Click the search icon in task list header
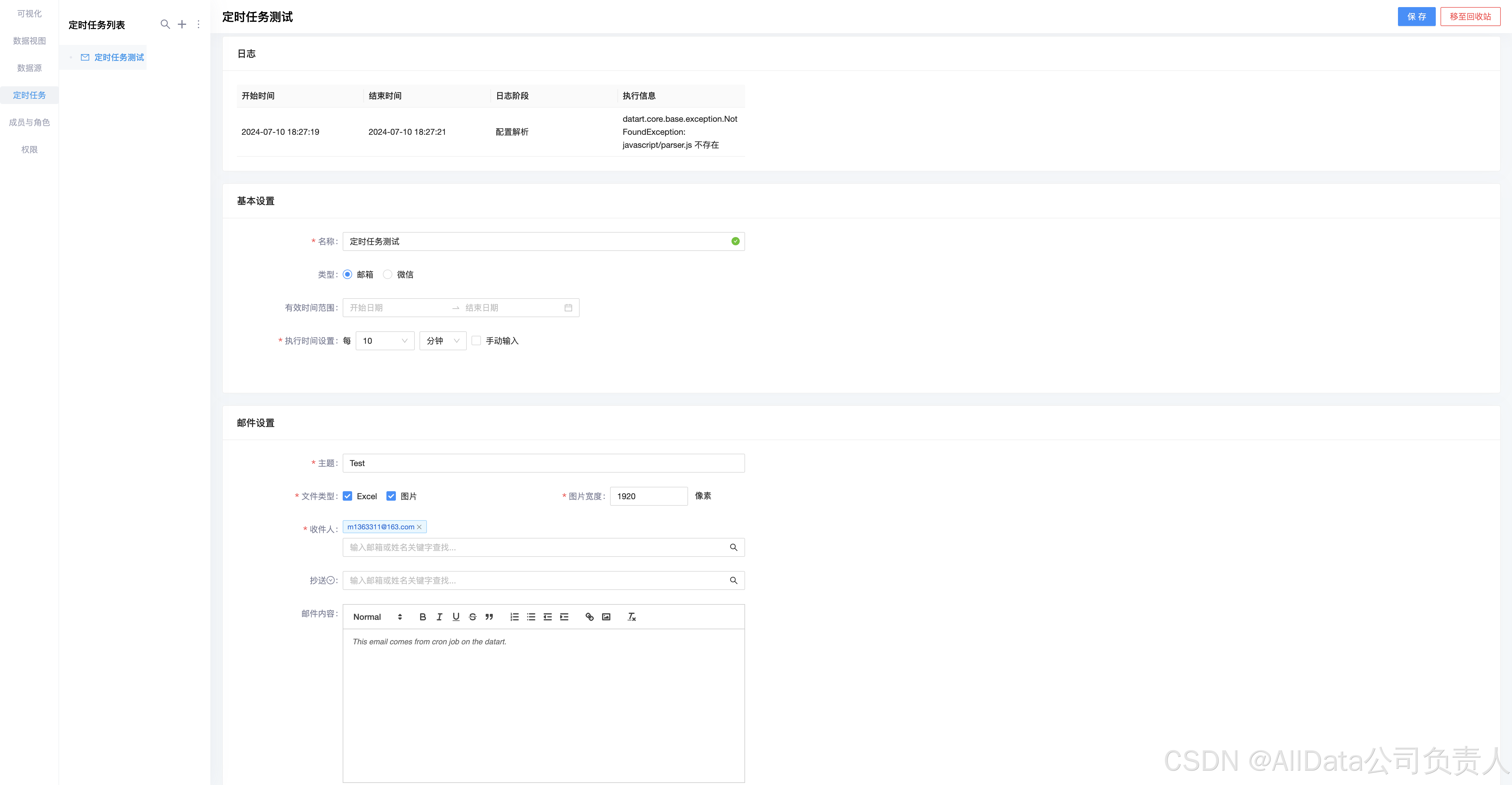The image size is (1512, 785). pos(165,24)
